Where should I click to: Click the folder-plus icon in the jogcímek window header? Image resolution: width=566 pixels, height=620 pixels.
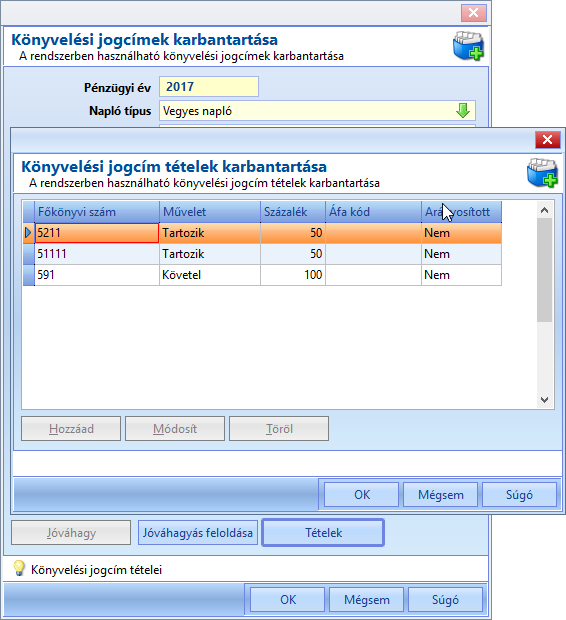coord(468,46)
